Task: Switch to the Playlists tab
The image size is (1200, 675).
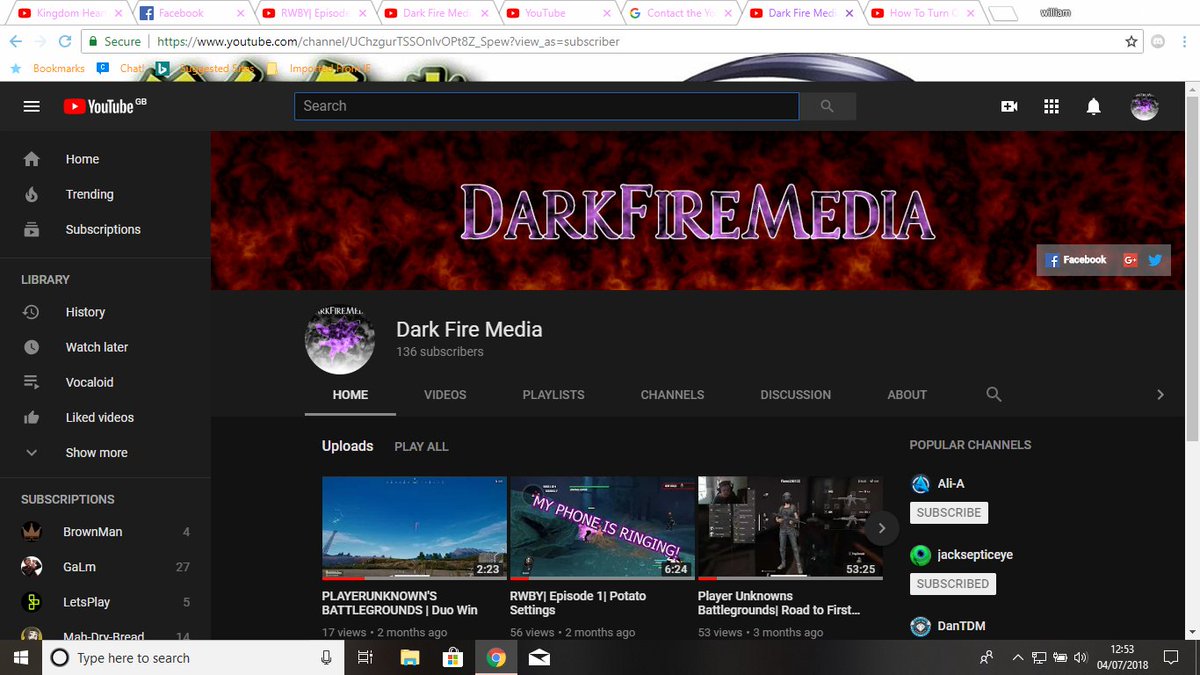Action: tap(553, 395)
